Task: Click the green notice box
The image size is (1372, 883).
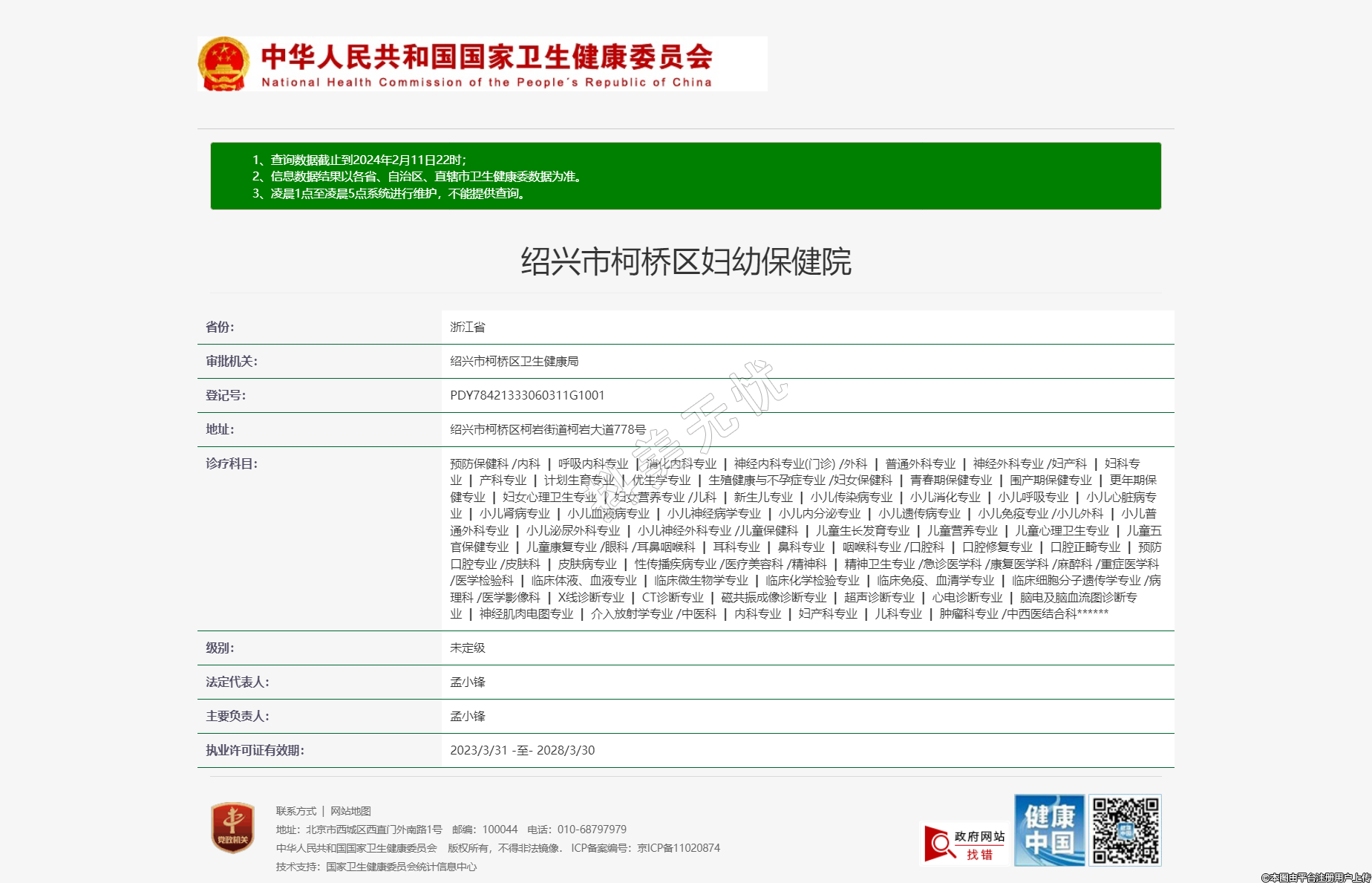Action: click(x=685, y=176)
